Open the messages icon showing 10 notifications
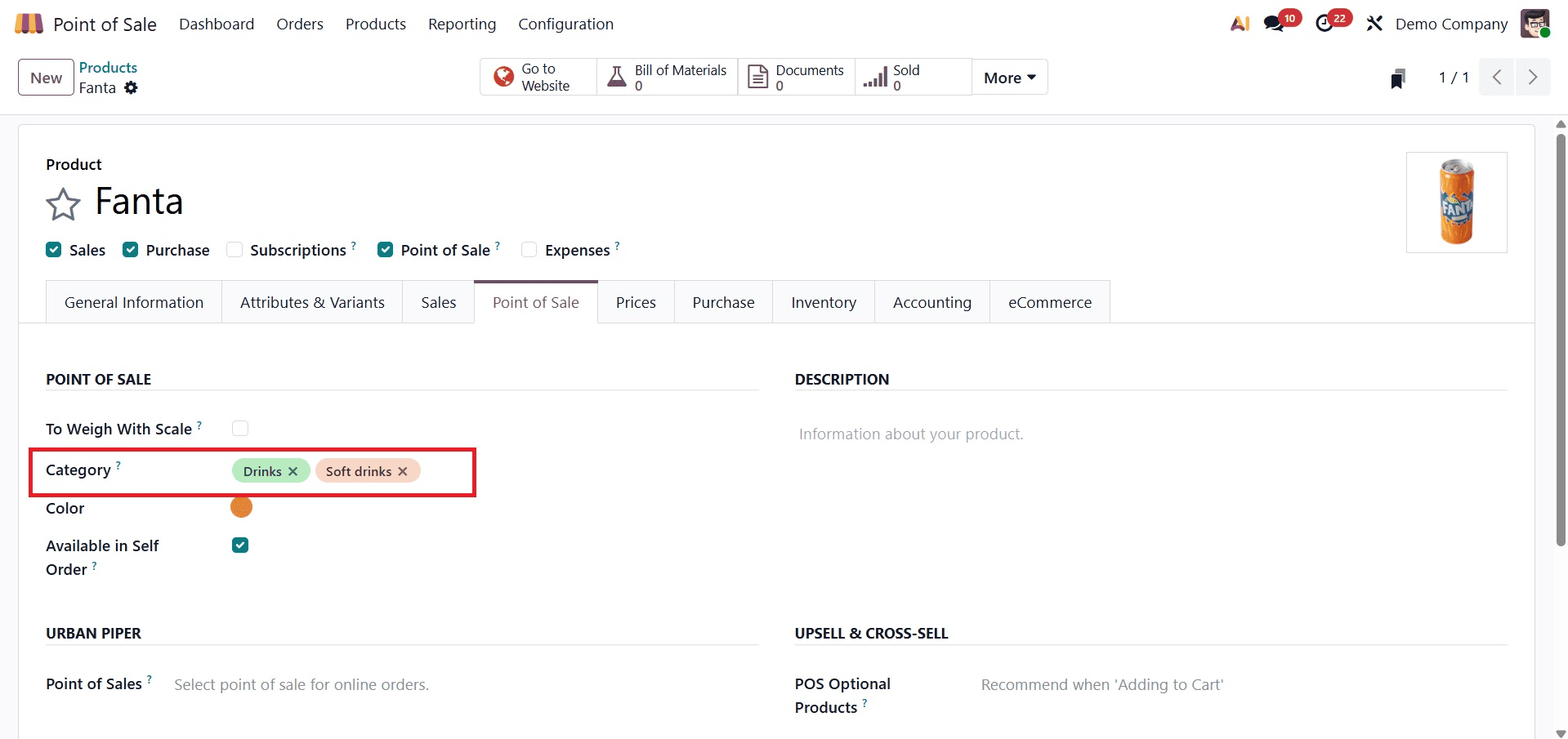The image size is (1568, 739). [1272, 23]
